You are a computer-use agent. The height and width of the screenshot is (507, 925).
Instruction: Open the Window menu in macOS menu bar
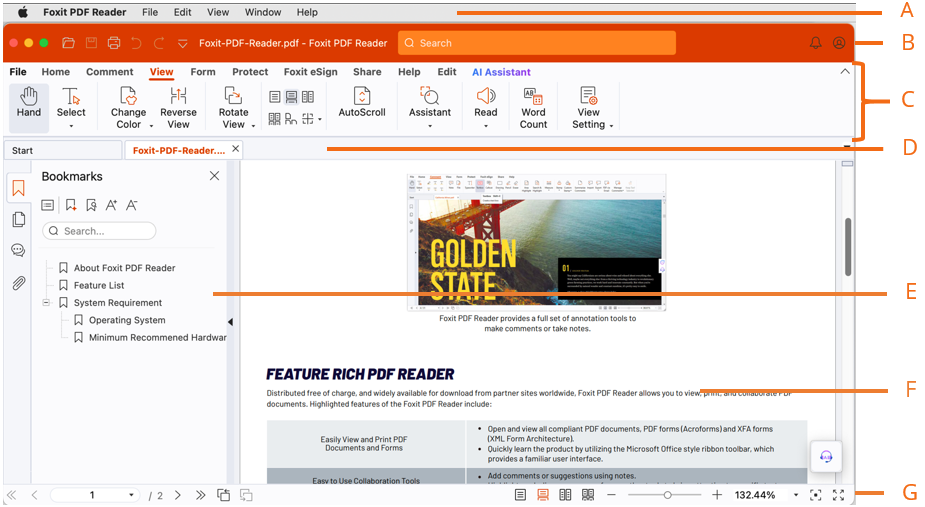pos(263,12)
